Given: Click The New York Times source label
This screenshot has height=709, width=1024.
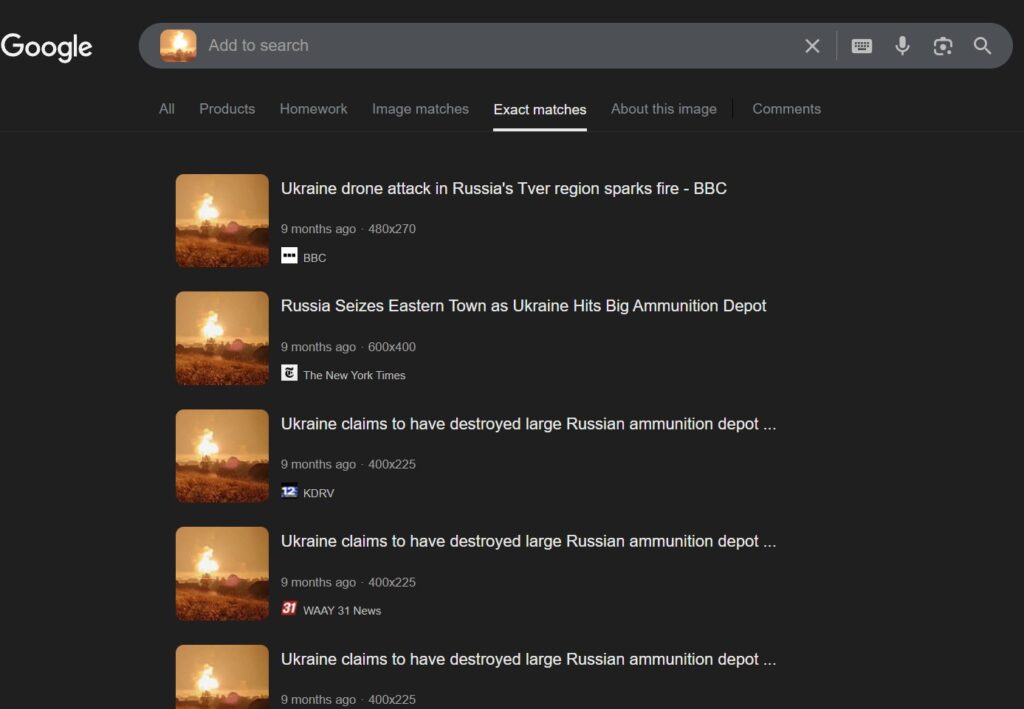Looking at the screenshot, I should (x=354, y=375).
